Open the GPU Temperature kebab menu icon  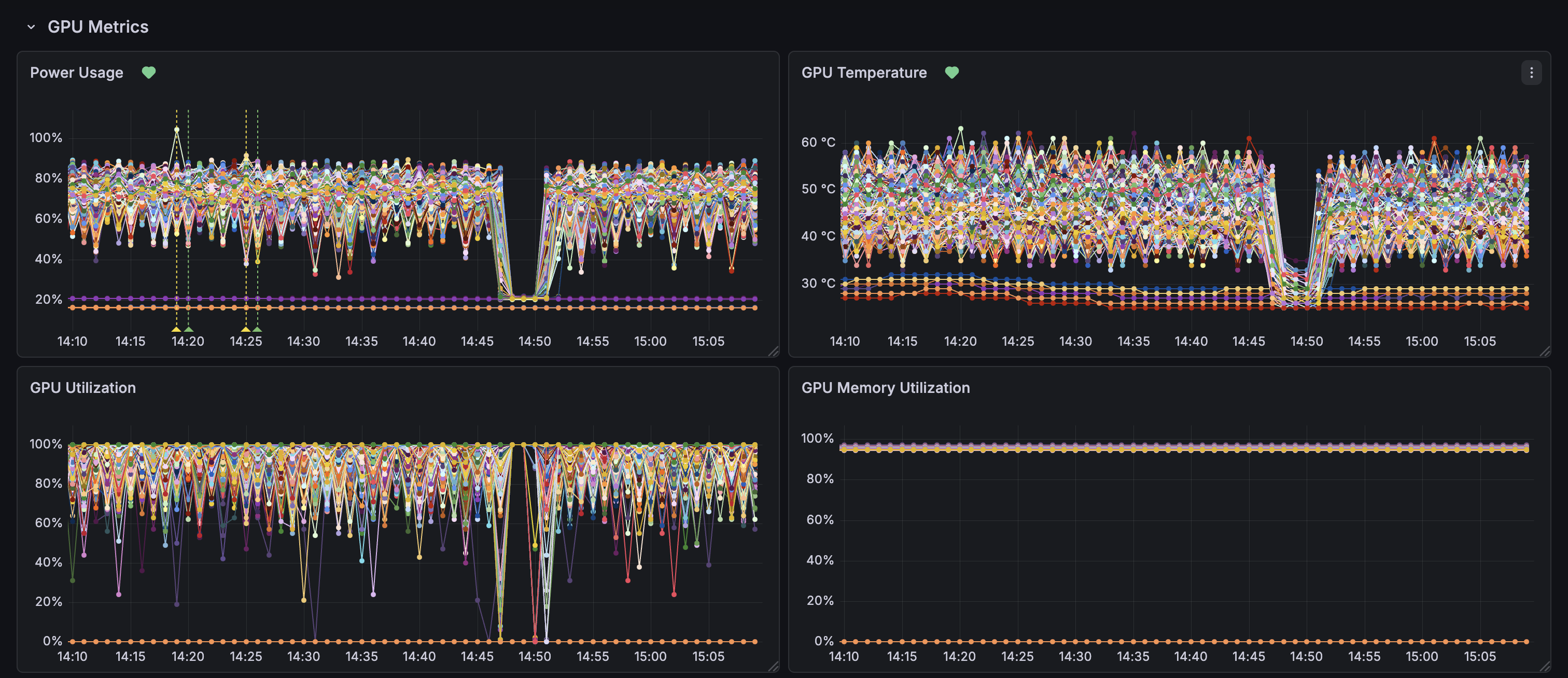click(x=1532, y=73)
